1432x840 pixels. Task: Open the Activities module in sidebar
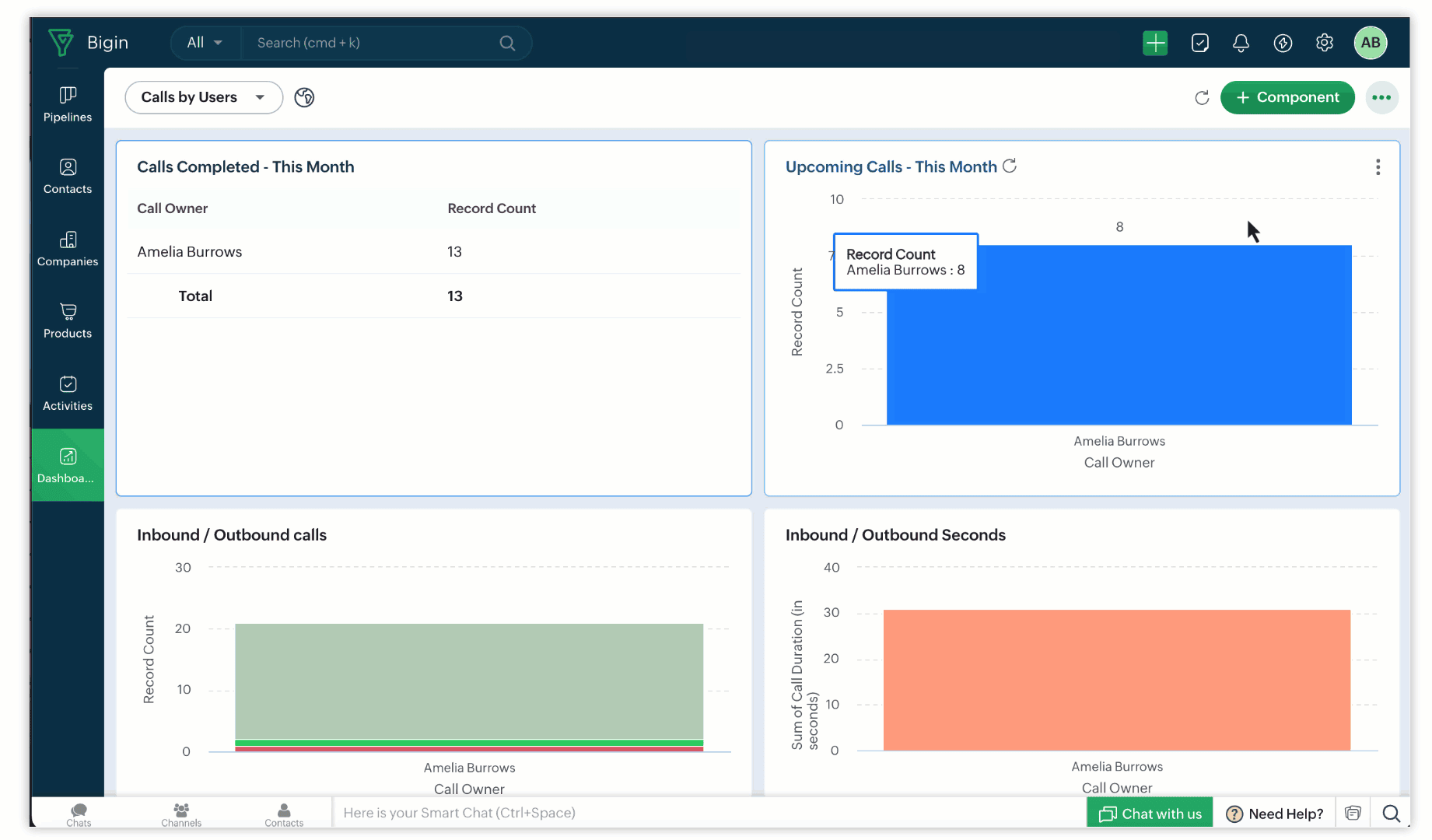coord(68,393)
